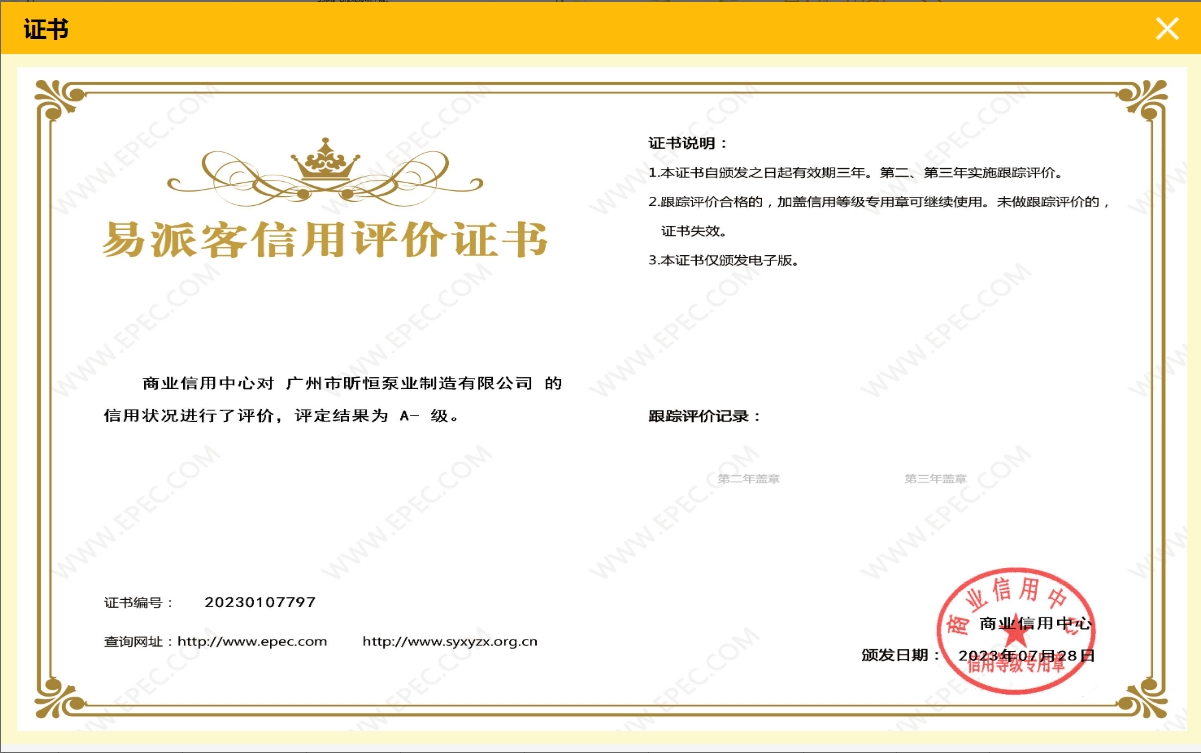
Task: Open the http://www.epec.com link
Action: click(253, 641)
